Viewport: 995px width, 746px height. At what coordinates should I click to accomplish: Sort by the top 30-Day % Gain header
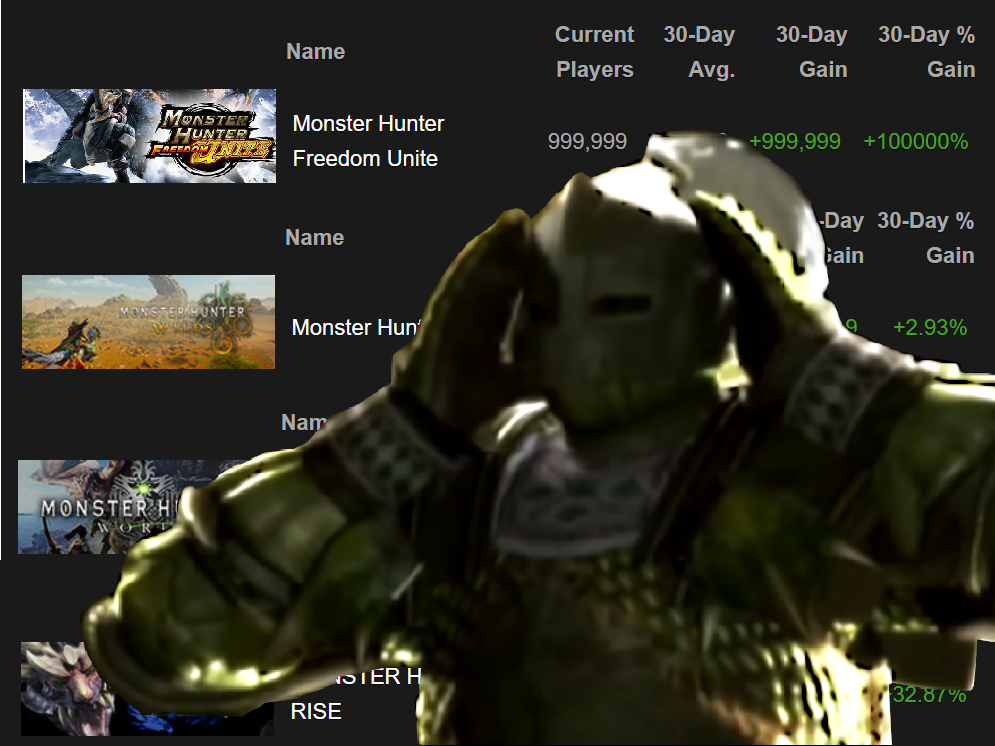coord(926,51)
